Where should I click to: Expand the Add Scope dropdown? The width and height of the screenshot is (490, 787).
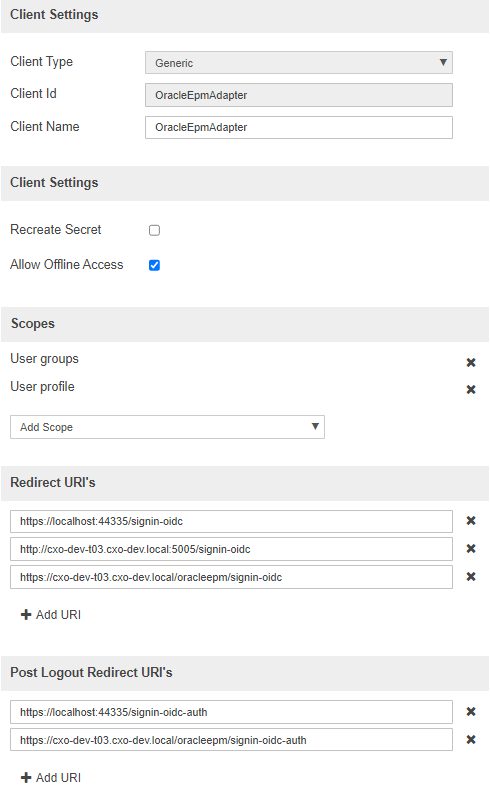pyautogui.click(x=167, y=427)
